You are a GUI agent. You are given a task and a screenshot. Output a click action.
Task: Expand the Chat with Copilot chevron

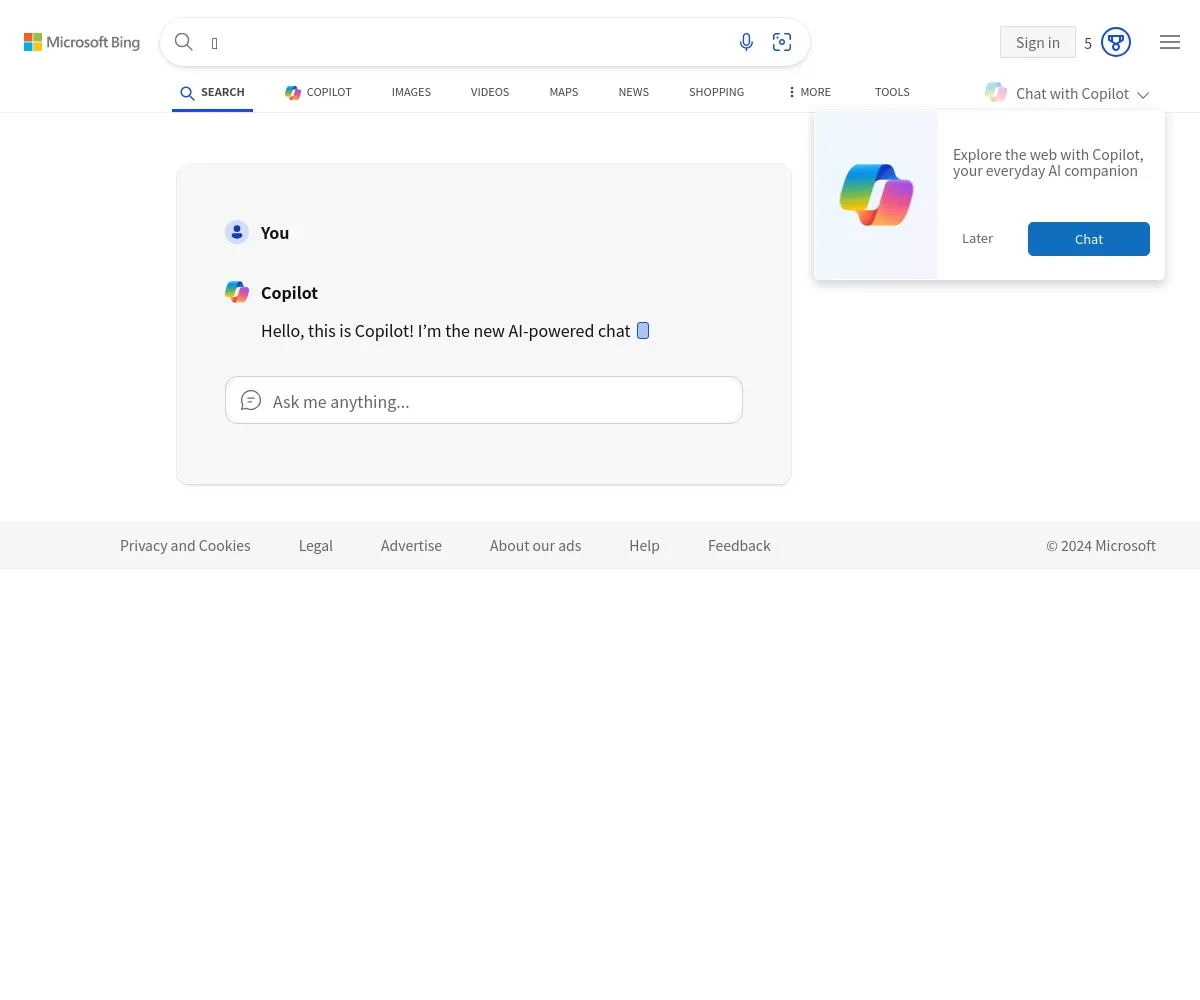[x=1143, y=95]
